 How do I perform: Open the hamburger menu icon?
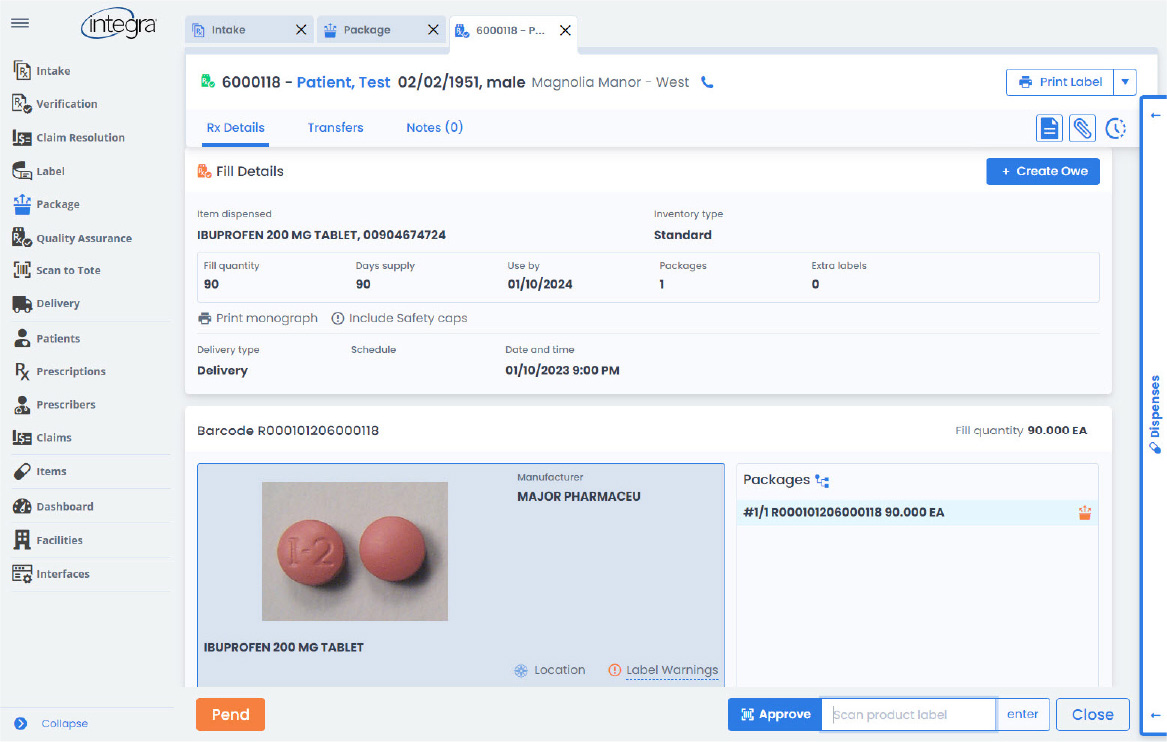(19, 24)
